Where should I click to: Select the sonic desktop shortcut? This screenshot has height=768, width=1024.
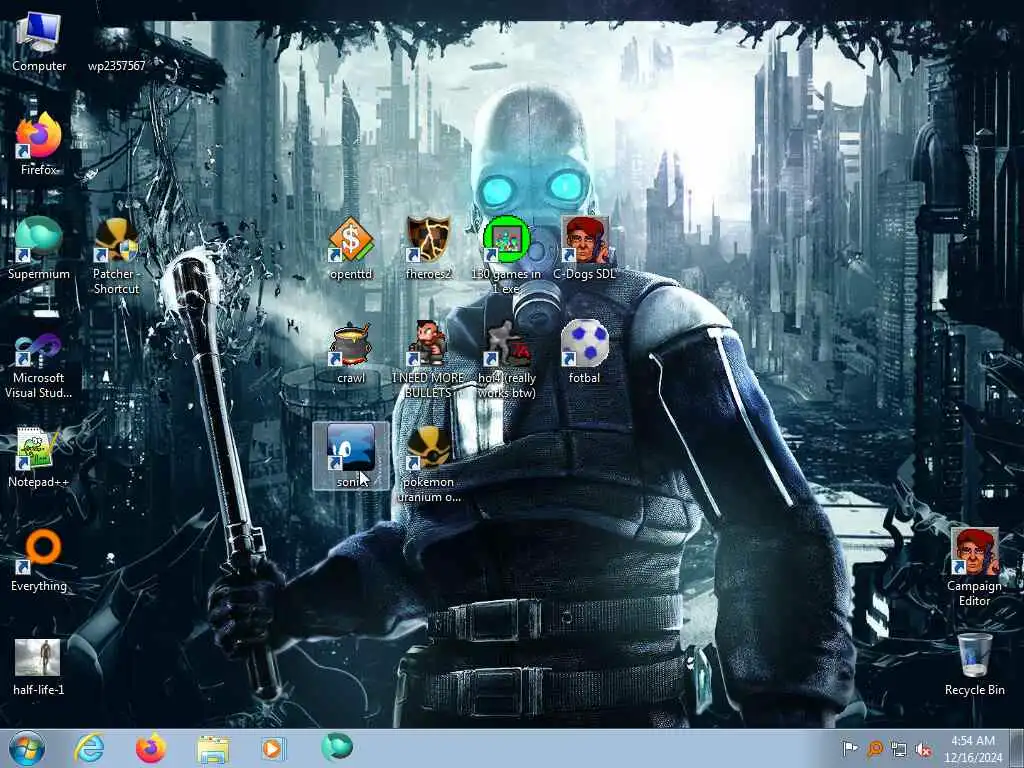point(351,456)
